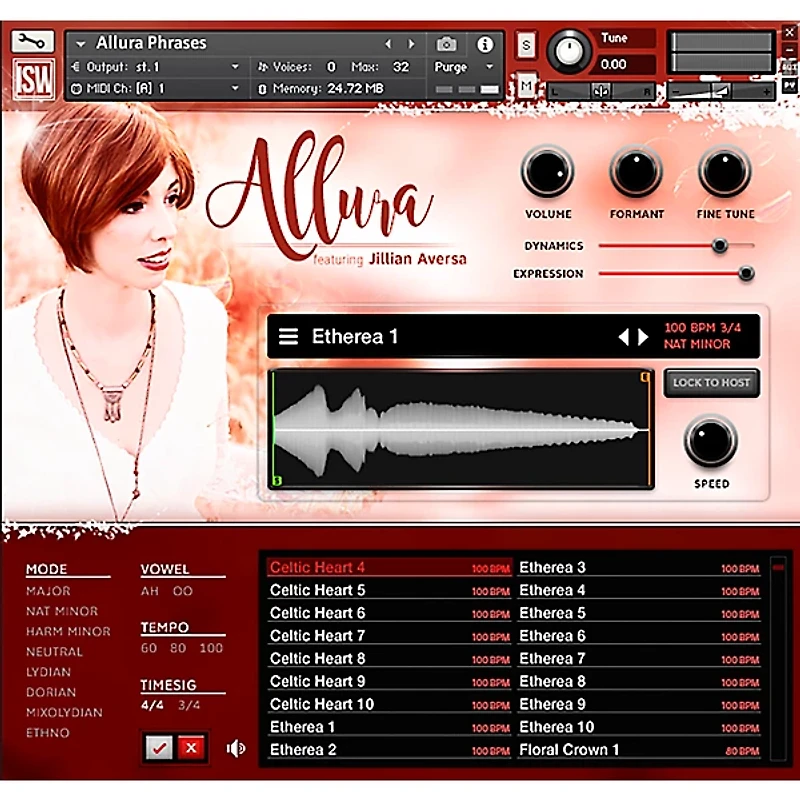Toggle the Solo S button
Viewport: 800px width, 800px height.
tap(526, 45)
